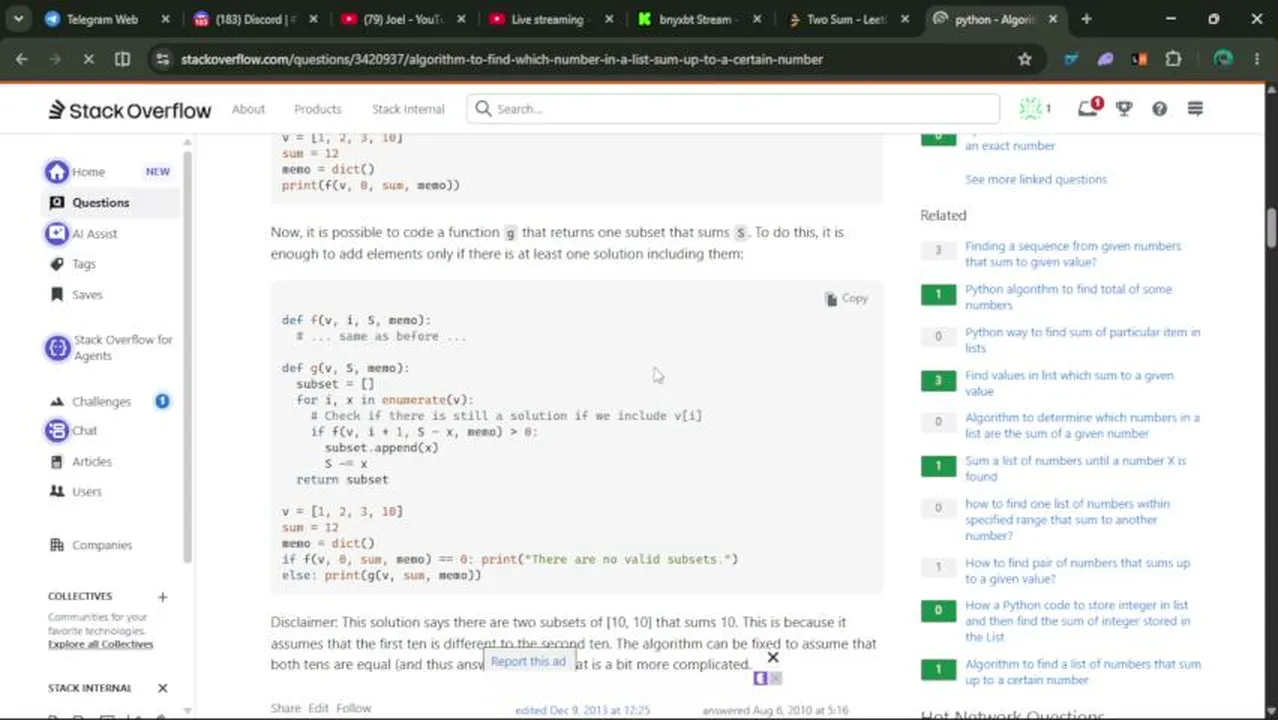Open AI Assist from the sidebar
The width and height of the screenshot is (1278, 720).
(x=95, y=234)
